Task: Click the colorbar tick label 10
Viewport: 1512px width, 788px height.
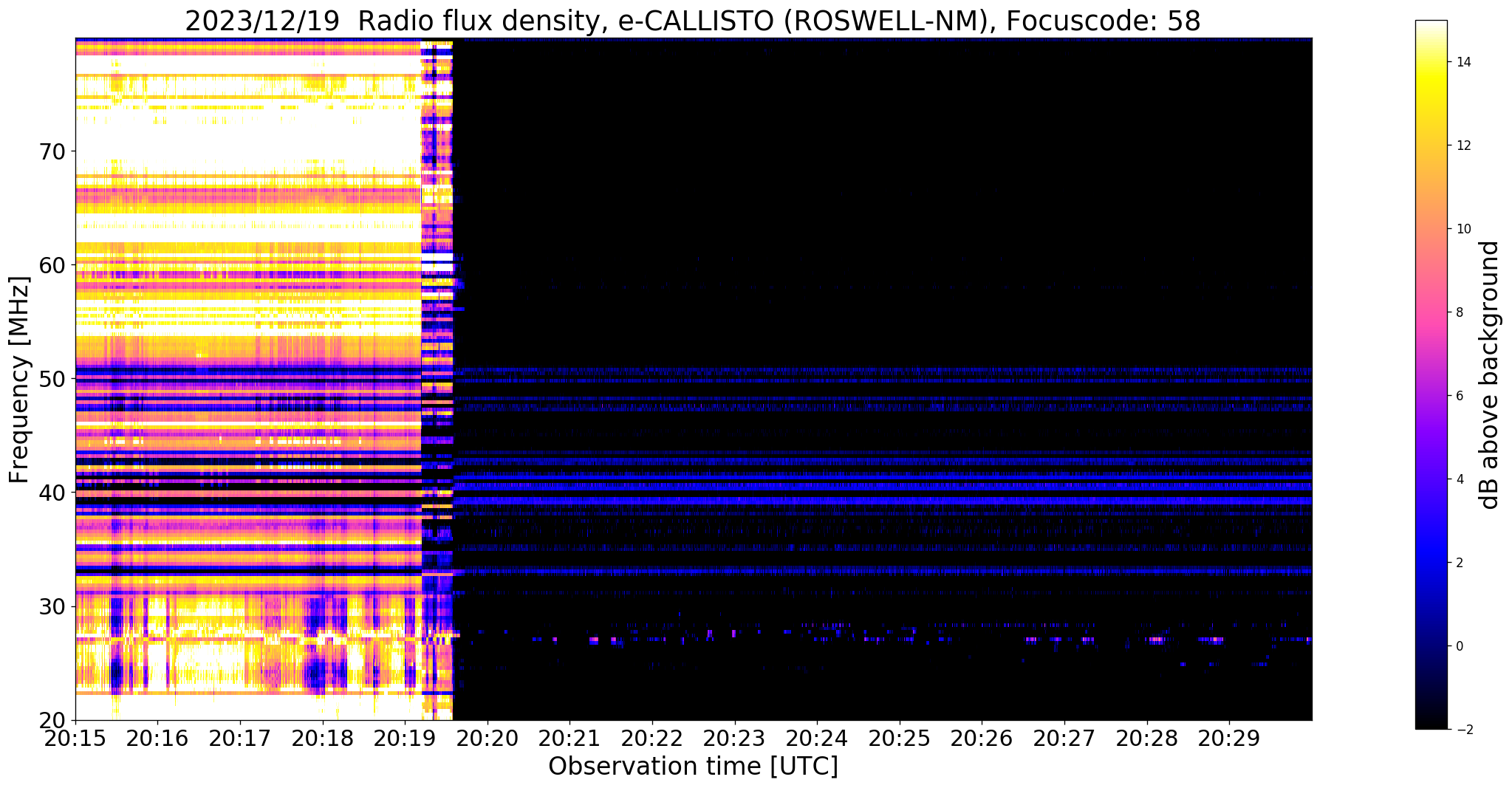Action: click(1463, 229)
